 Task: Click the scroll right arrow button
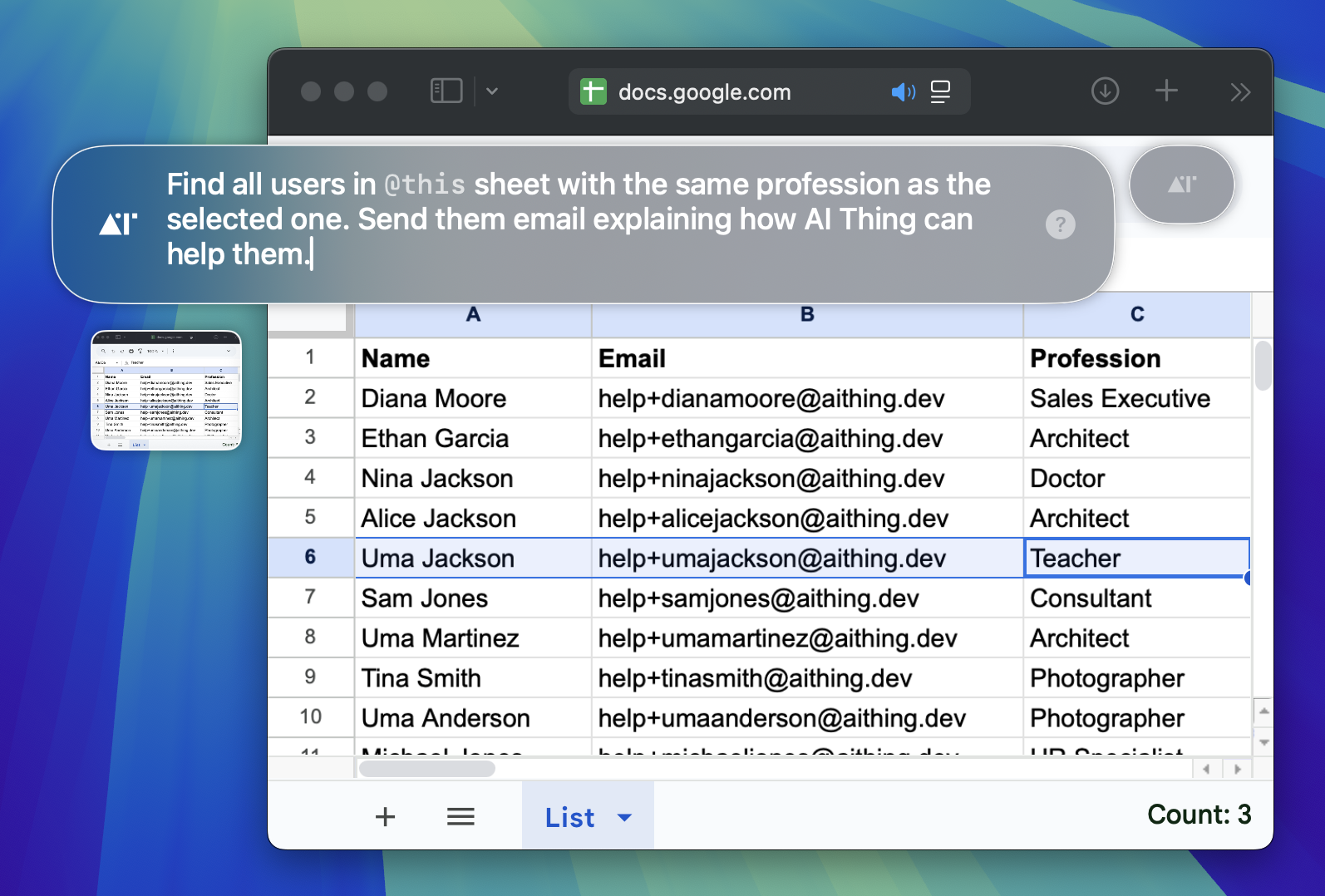(1237, 769)
